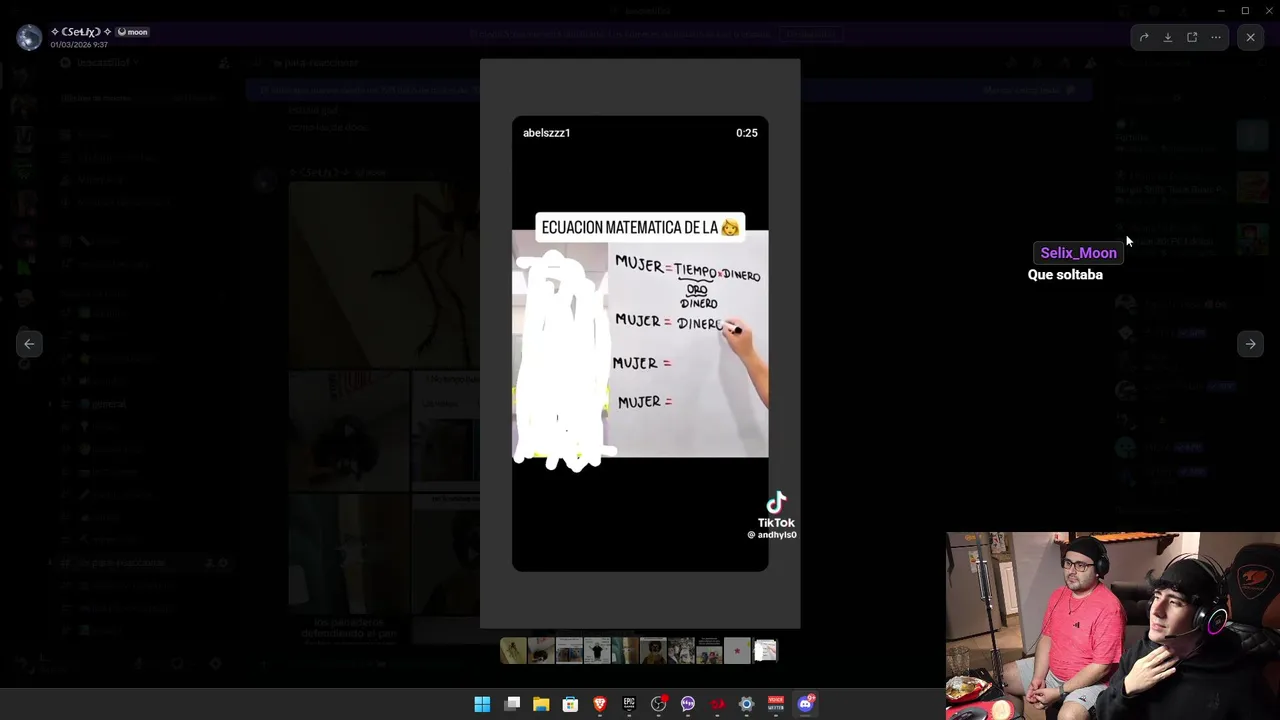Select the teal and brown door thumbnail
The image size is (1280, 720).
(625, 652)
